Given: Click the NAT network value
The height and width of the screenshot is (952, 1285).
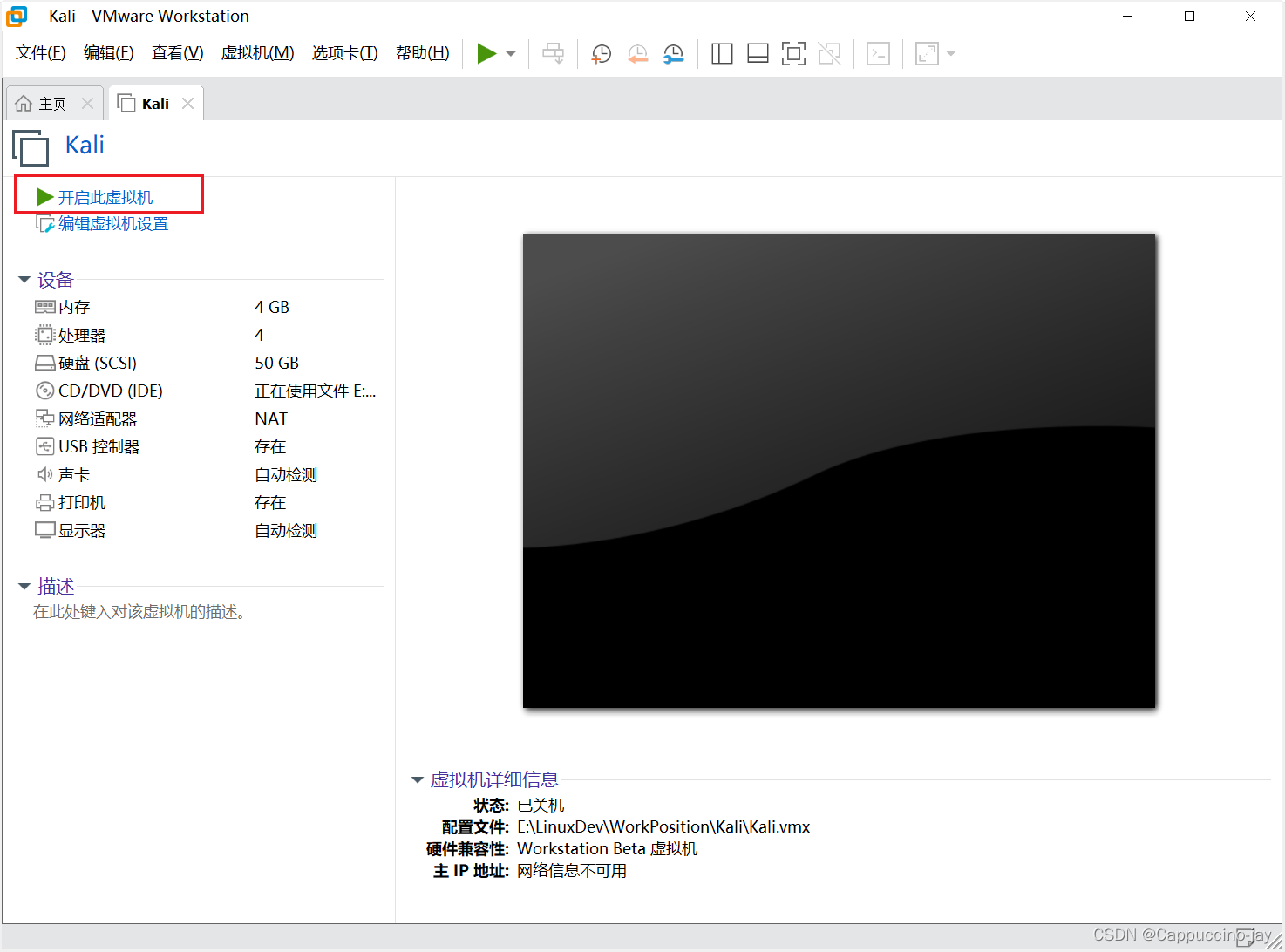Looking at the screenshot, I should (x=271, y=418).
